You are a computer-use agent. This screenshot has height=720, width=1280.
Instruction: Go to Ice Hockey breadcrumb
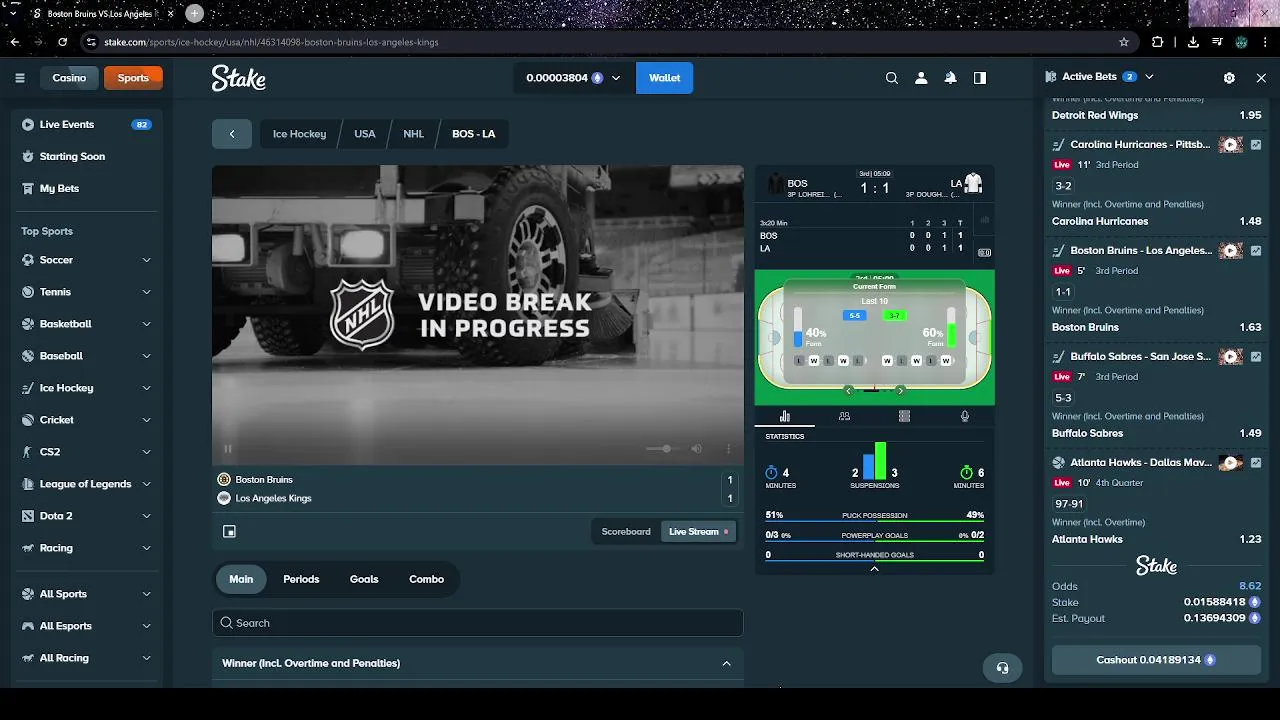[x=299, y=134]
